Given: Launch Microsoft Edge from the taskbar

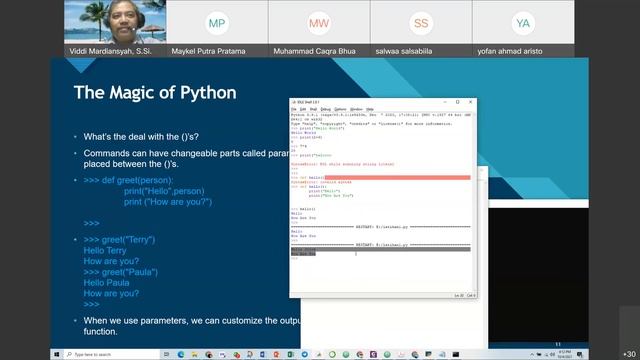Looking at the screenshot, I should click(x=181, y=354).
